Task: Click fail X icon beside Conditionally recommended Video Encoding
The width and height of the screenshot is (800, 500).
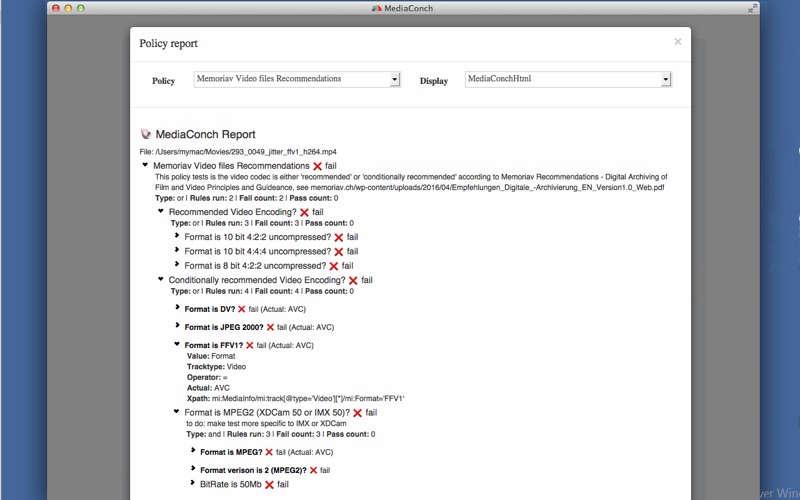Action: tap(353, 281)
